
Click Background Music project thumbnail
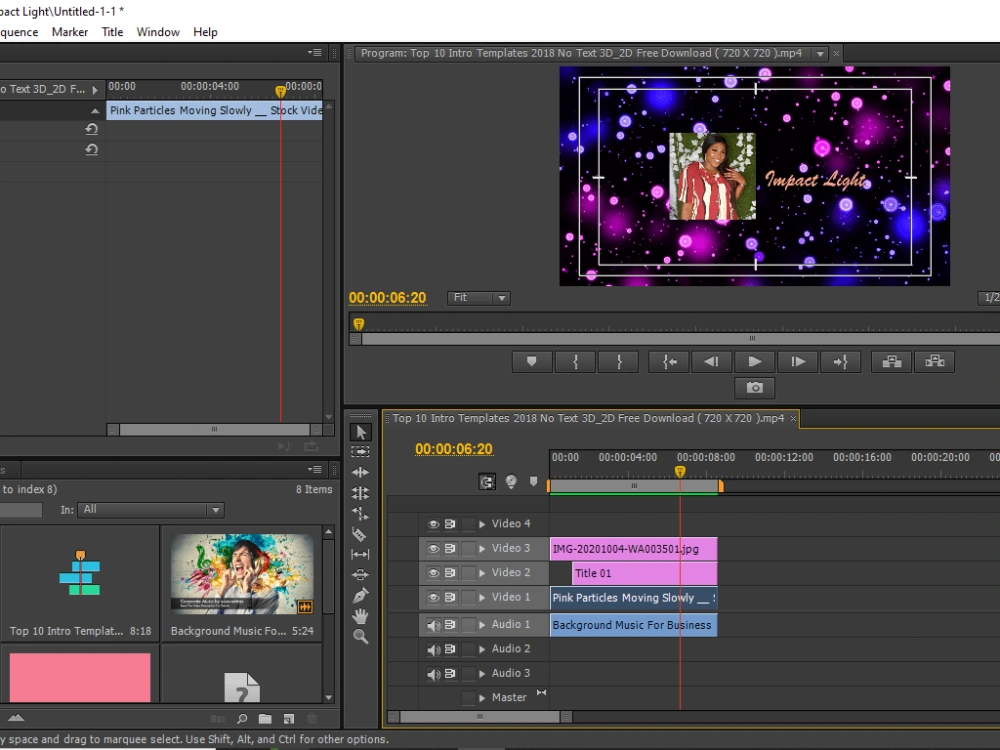242,574
